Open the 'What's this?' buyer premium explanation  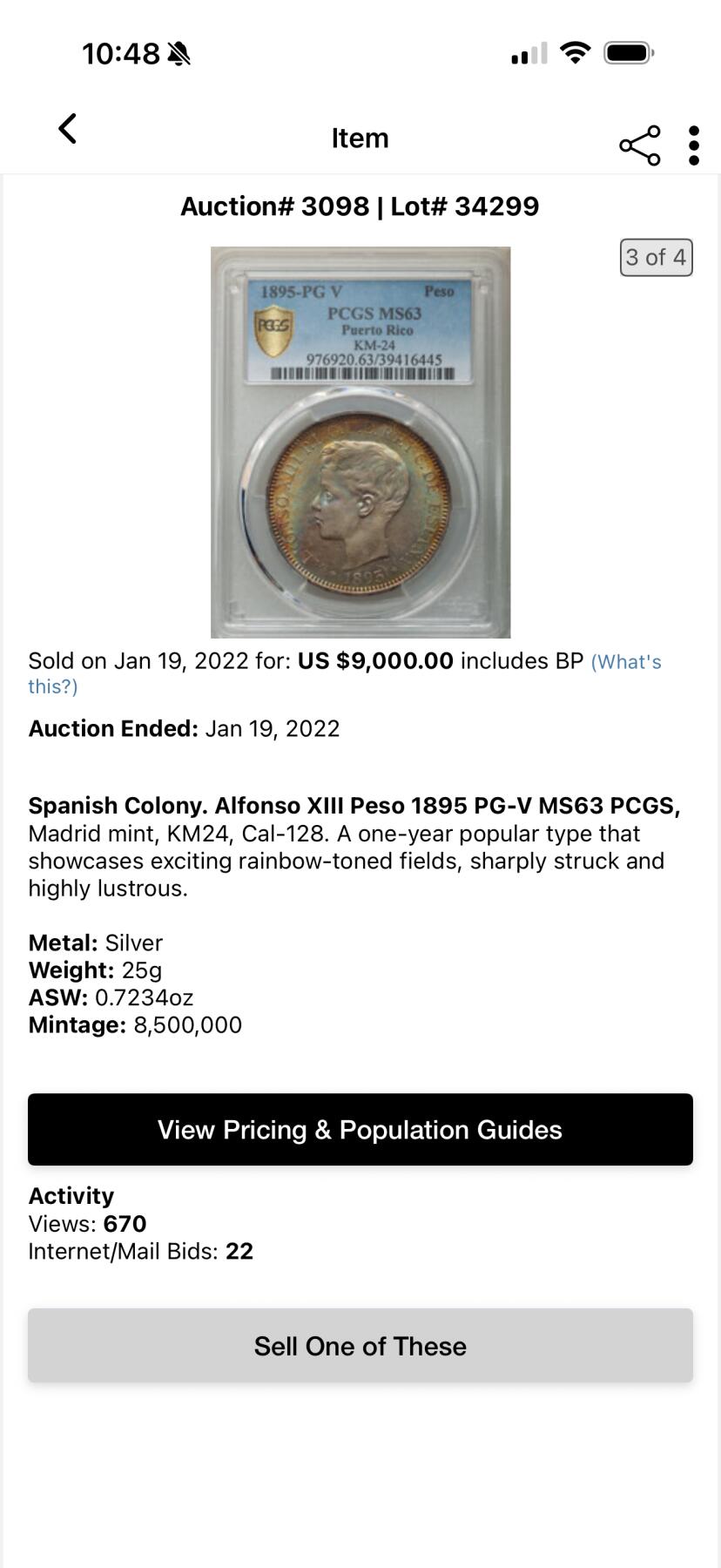click(625, 662)
